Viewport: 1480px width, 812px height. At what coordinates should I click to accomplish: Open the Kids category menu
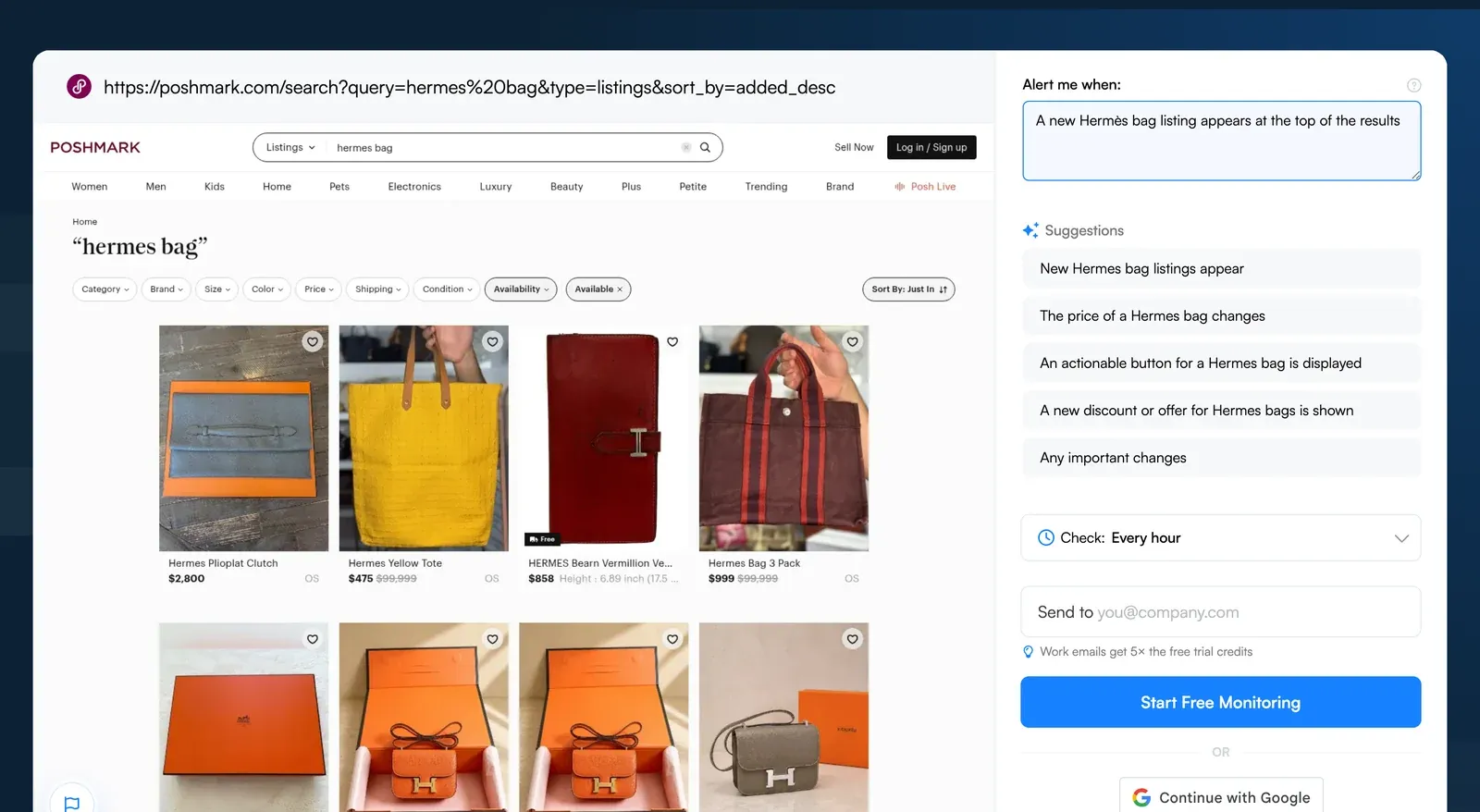pyautogui.click(x=215, y=187)
